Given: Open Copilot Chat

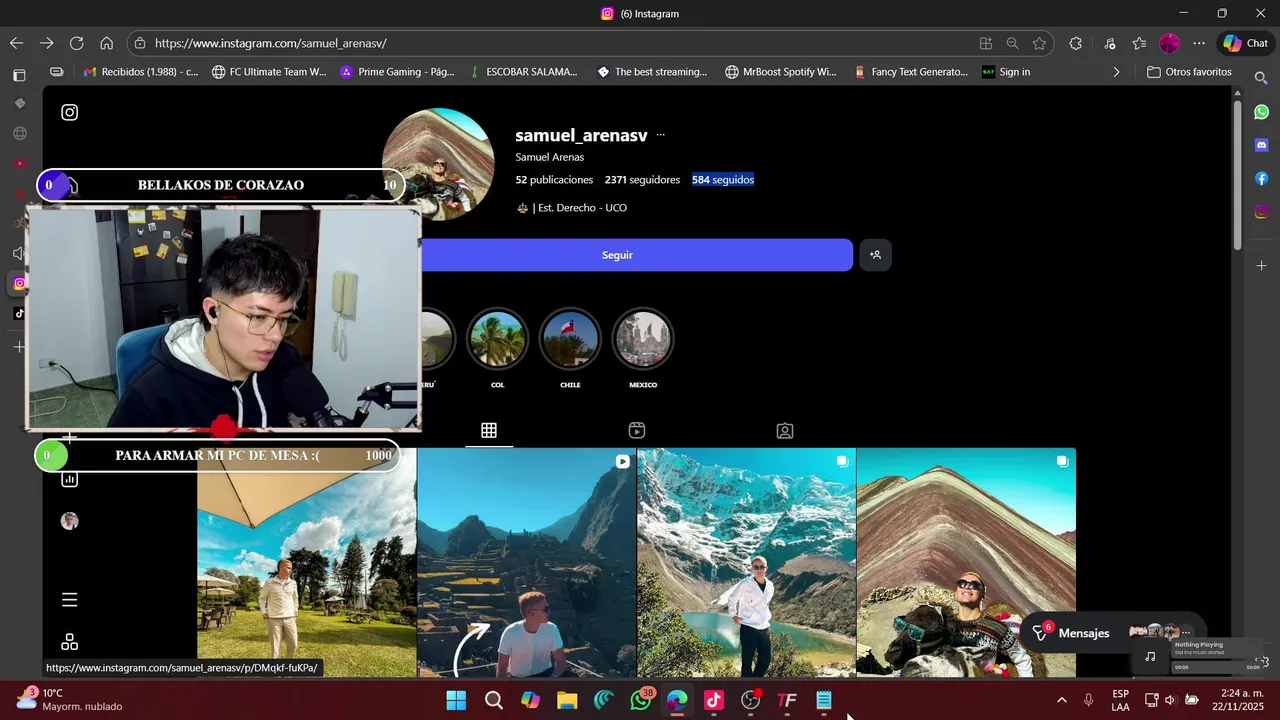Looking at the screenshot, I should click(1245, 43).
